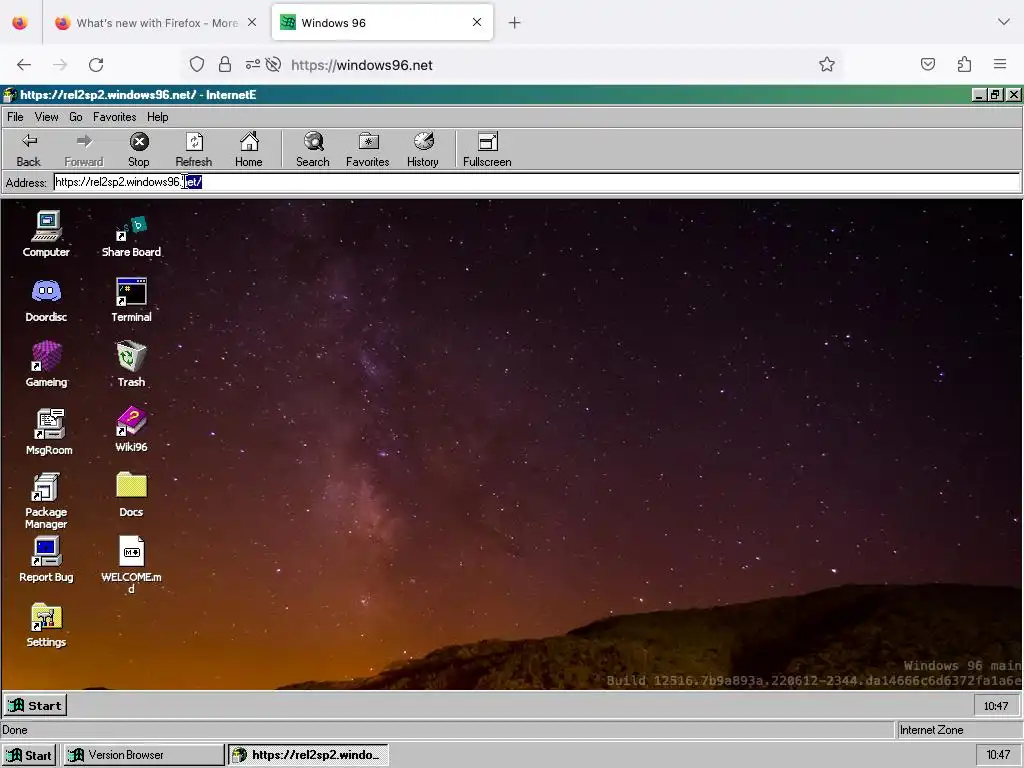
Task: Refresh the page in InternetE toolbar
Action: [194, 150]
